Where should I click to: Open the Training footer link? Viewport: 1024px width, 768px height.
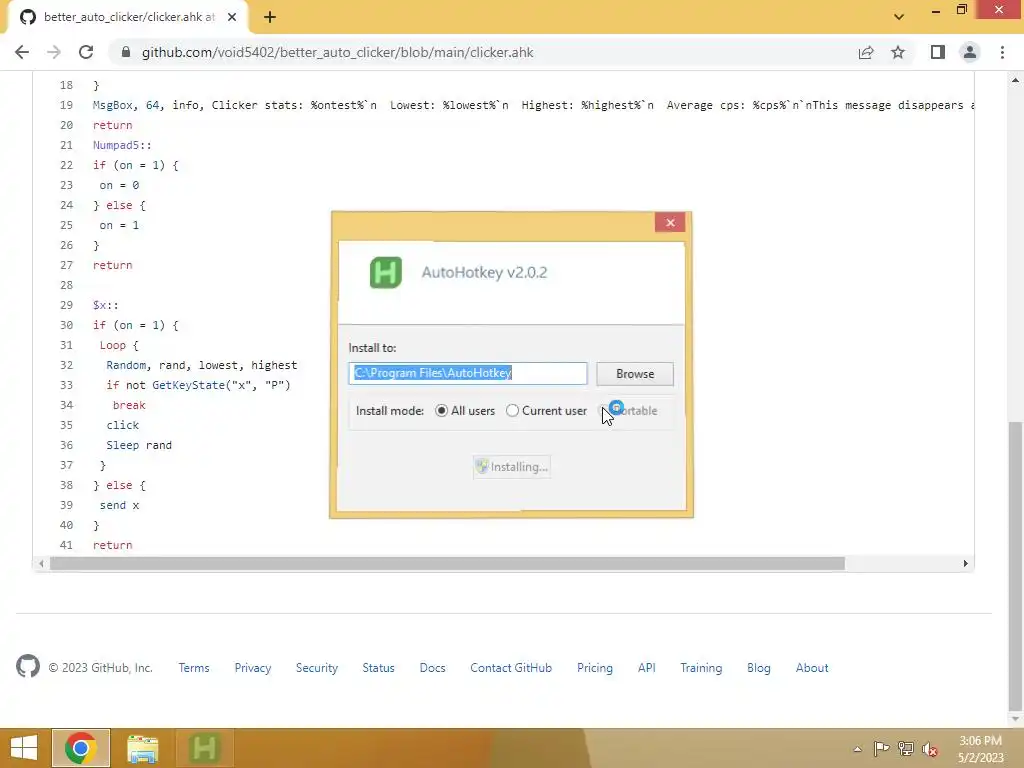pos(701,667)
